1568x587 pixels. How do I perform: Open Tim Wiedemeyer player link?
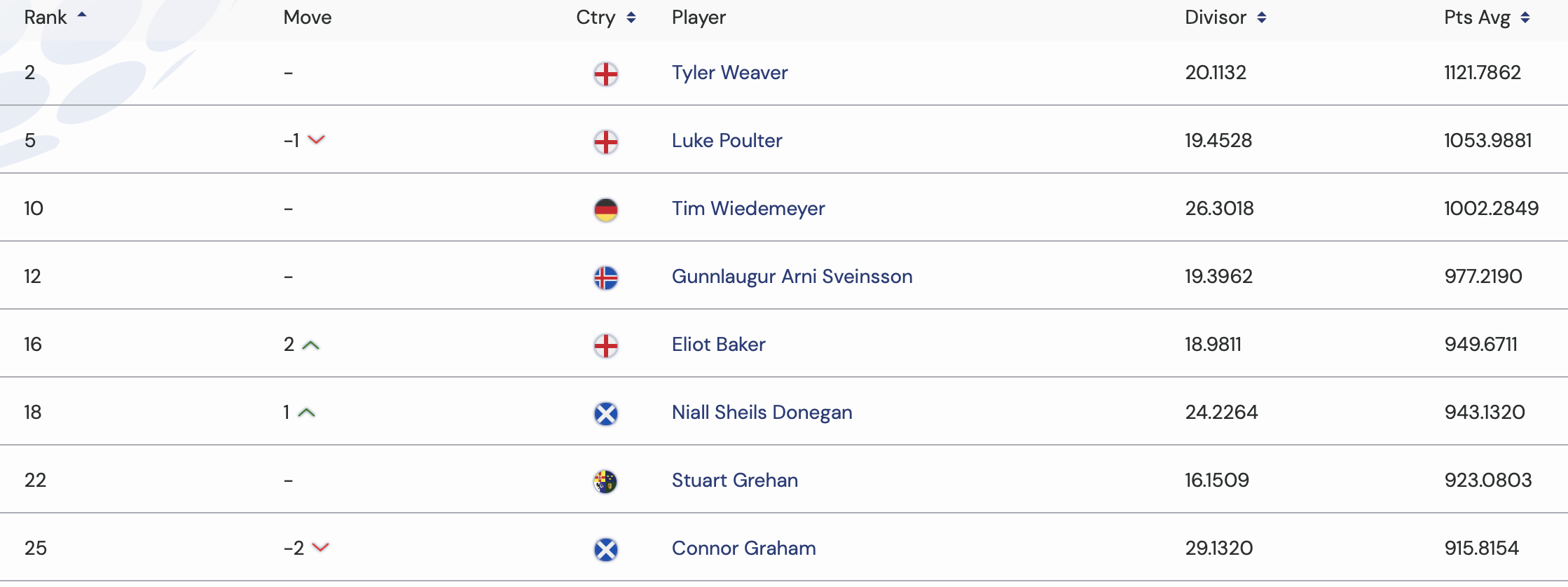[748, 209]
